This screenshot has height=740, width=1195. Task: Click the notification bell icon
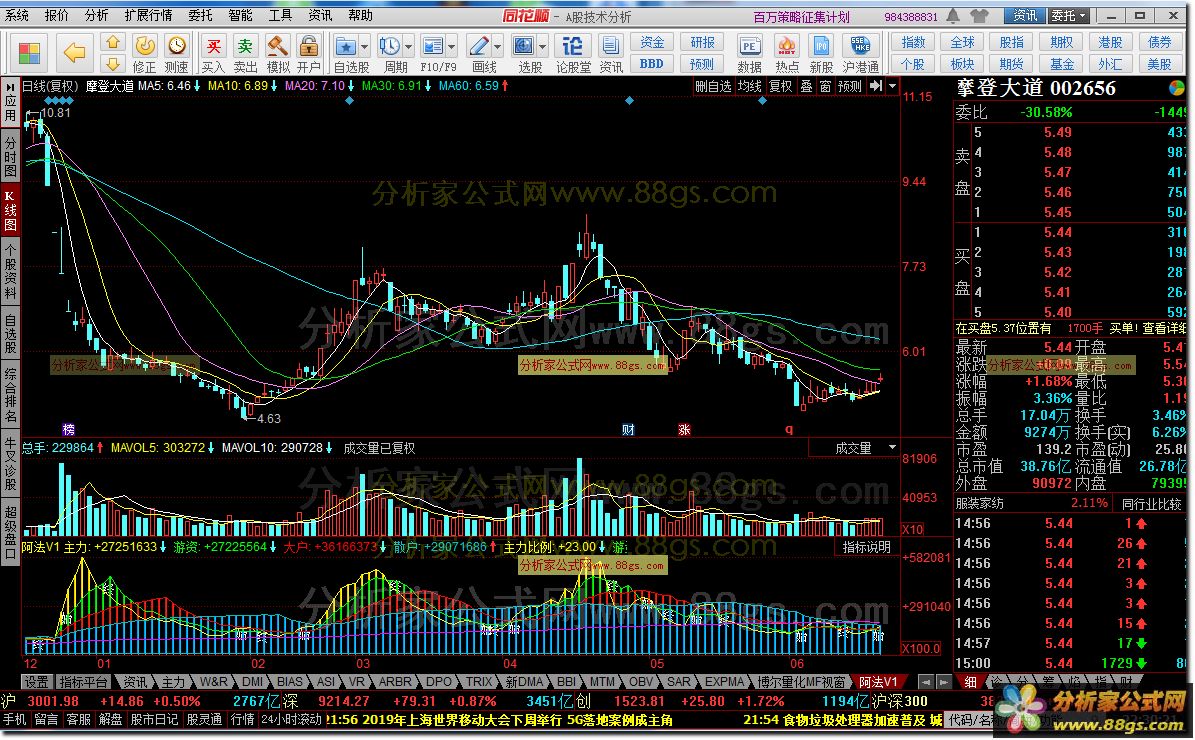953,15
